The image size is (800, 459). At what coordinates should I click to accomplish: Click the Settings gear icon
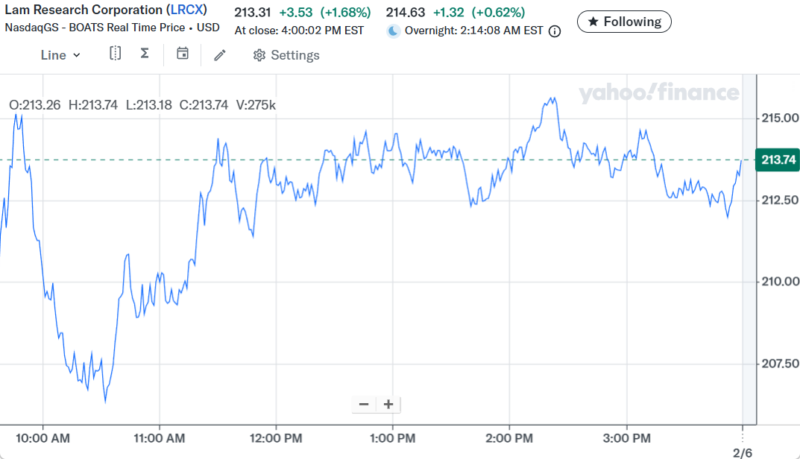point(259,55)
